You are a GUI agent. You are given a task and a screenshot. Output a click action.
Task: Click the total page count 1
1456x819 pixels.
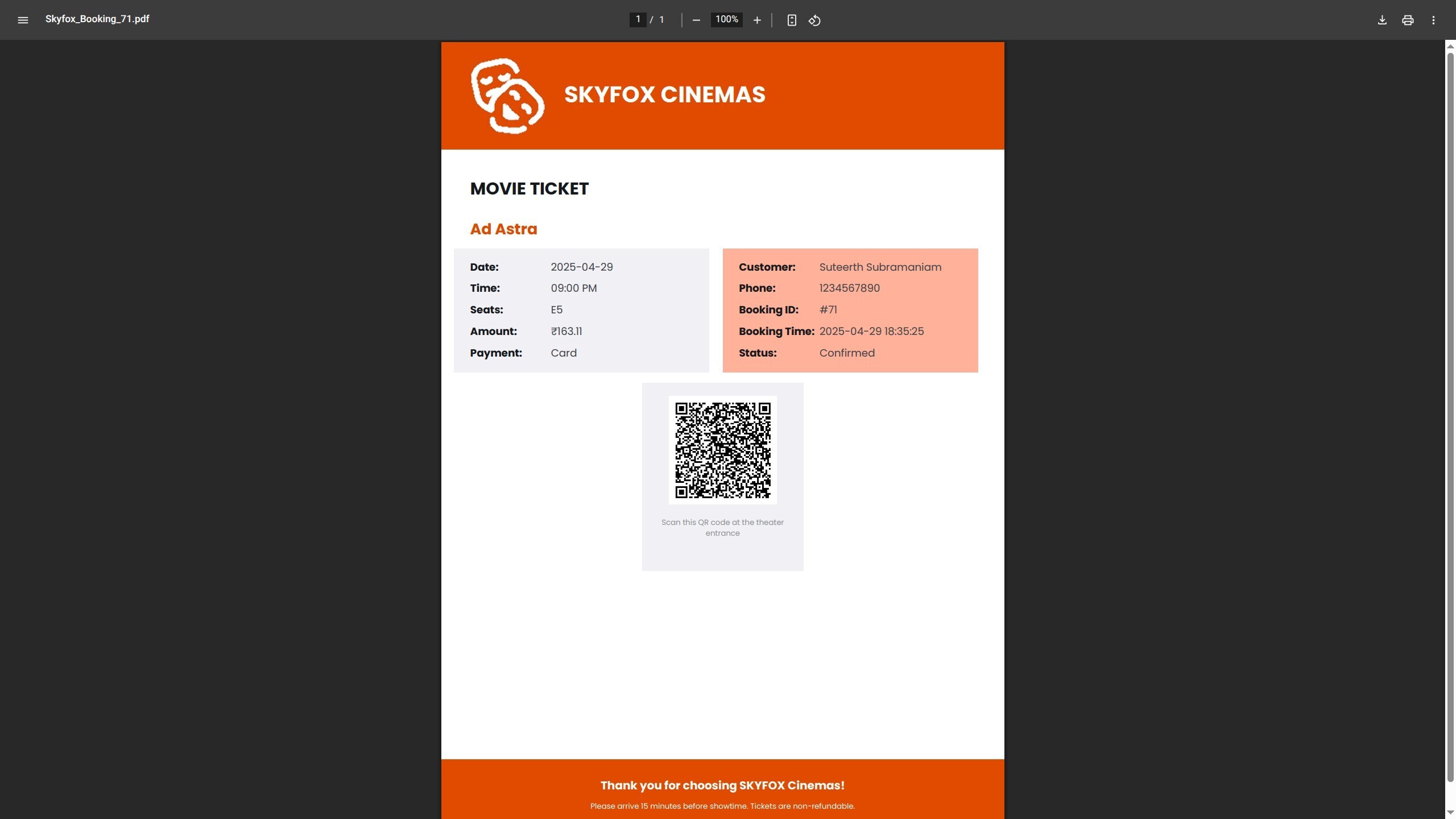pos(661,19)
